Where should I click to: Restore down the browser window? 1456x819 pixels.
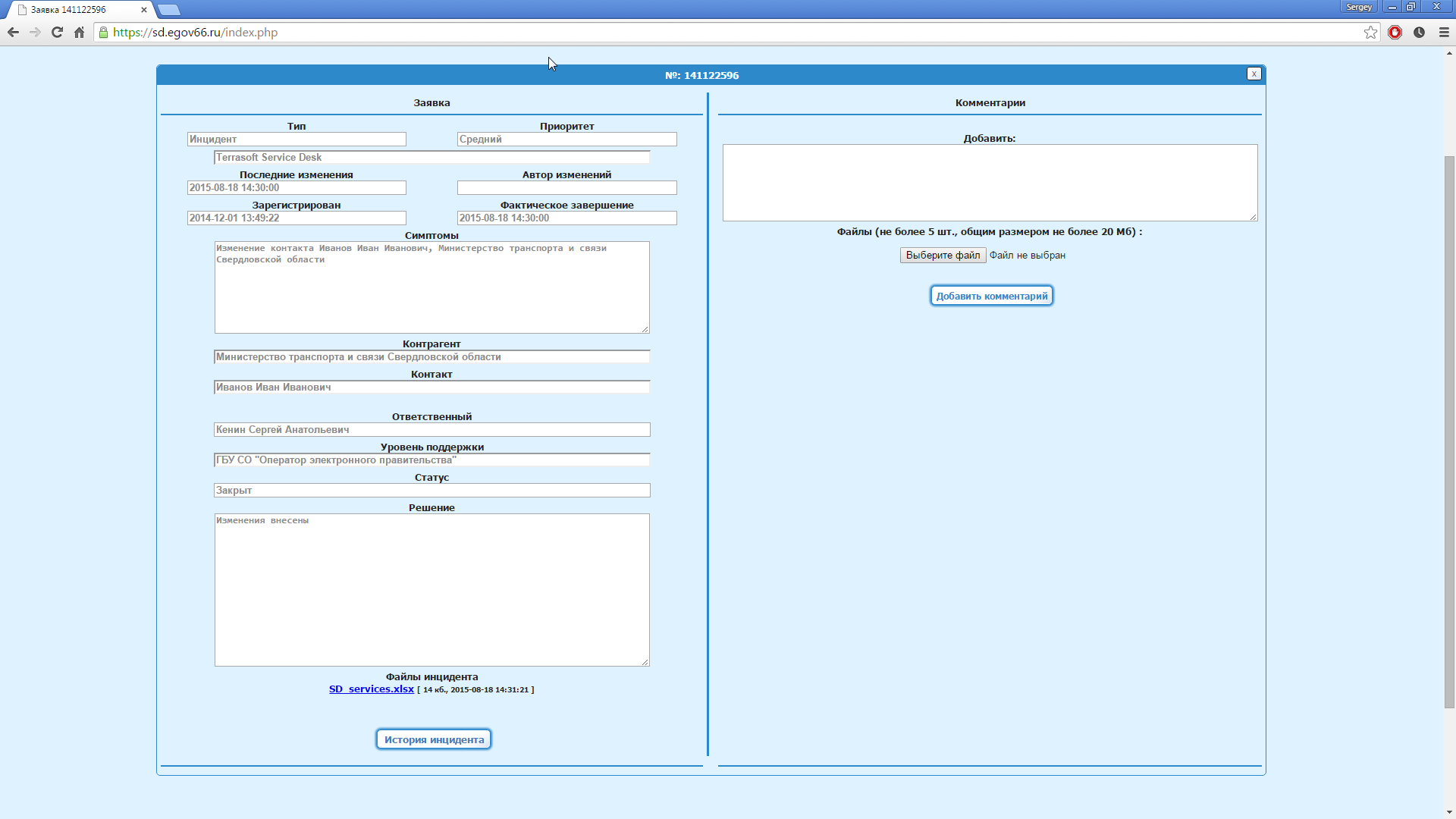[1411, 7]
